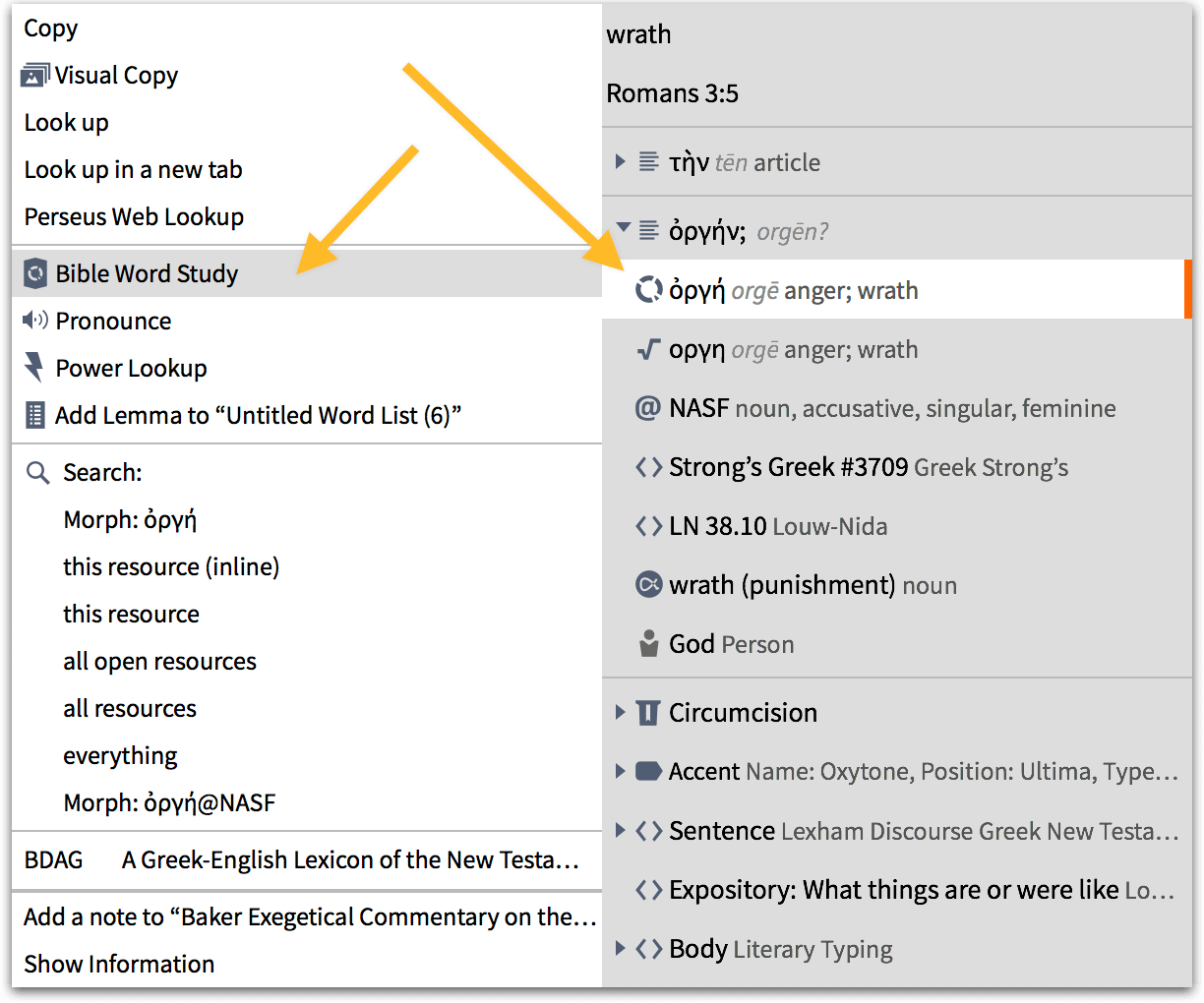Expand the Circumcision entry

pos(620,712)
